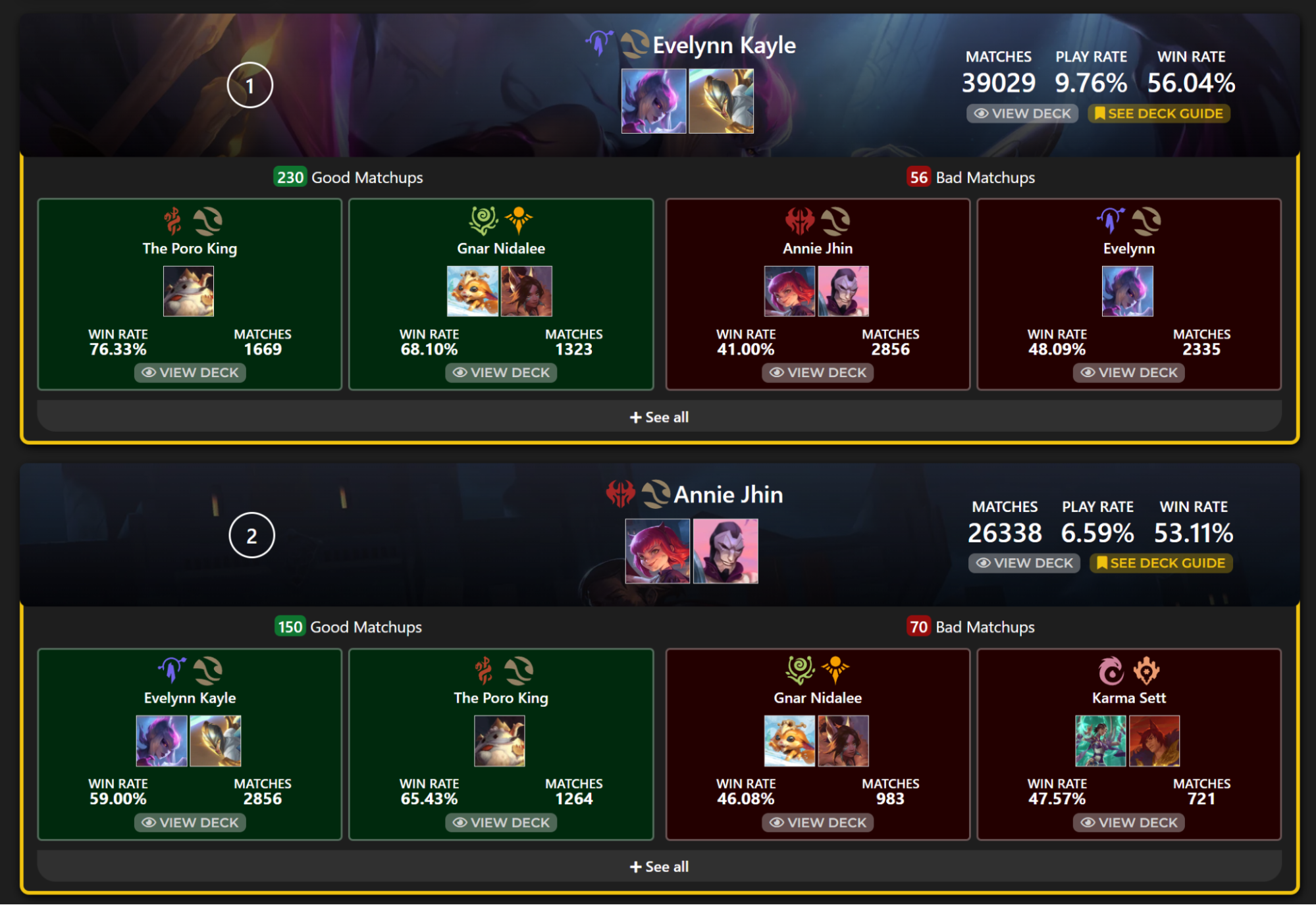View deck of Gnar Nidalee with 68.10% win rate
This screenshot has width=1316, height=905.
click(x=501, y=373)
